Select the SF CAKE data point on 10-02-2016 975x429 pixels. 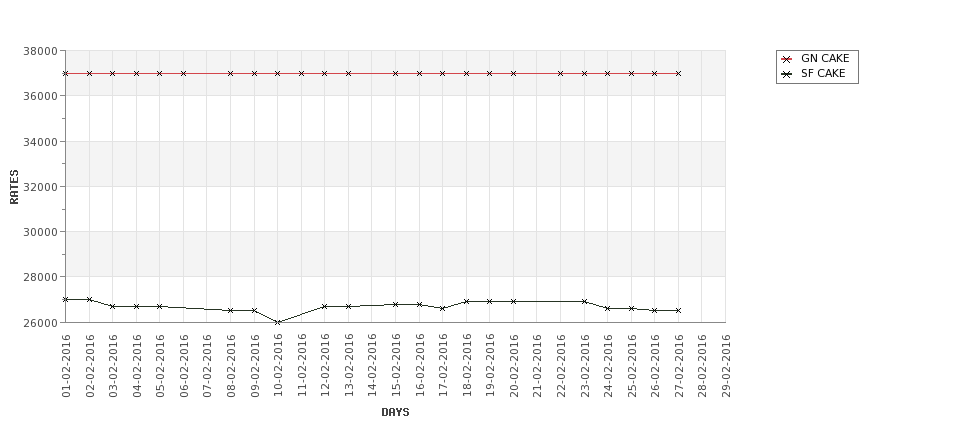[x=278, y=322]
